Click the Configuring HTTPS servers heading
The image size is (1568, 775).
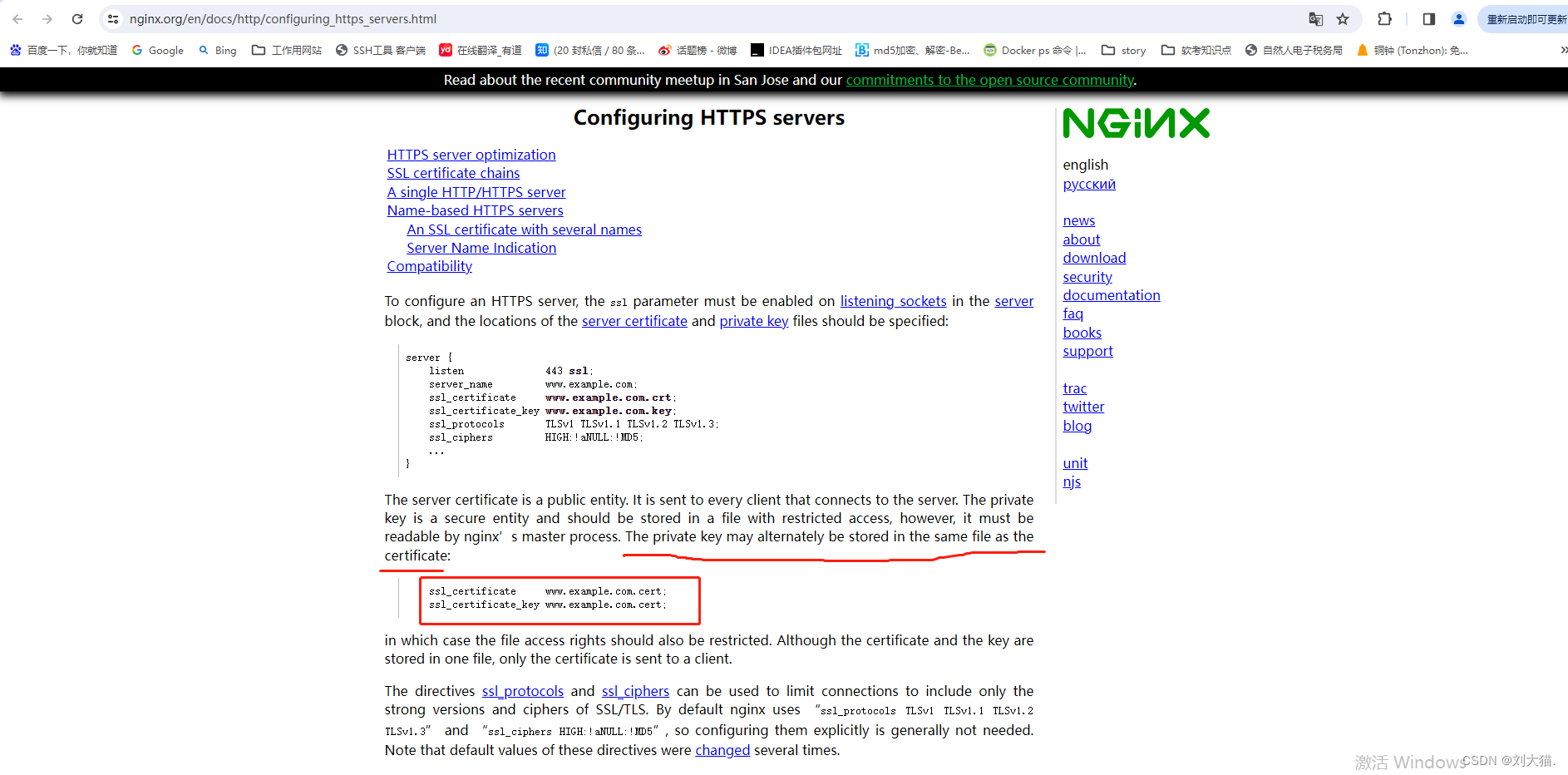coord(709,117)
